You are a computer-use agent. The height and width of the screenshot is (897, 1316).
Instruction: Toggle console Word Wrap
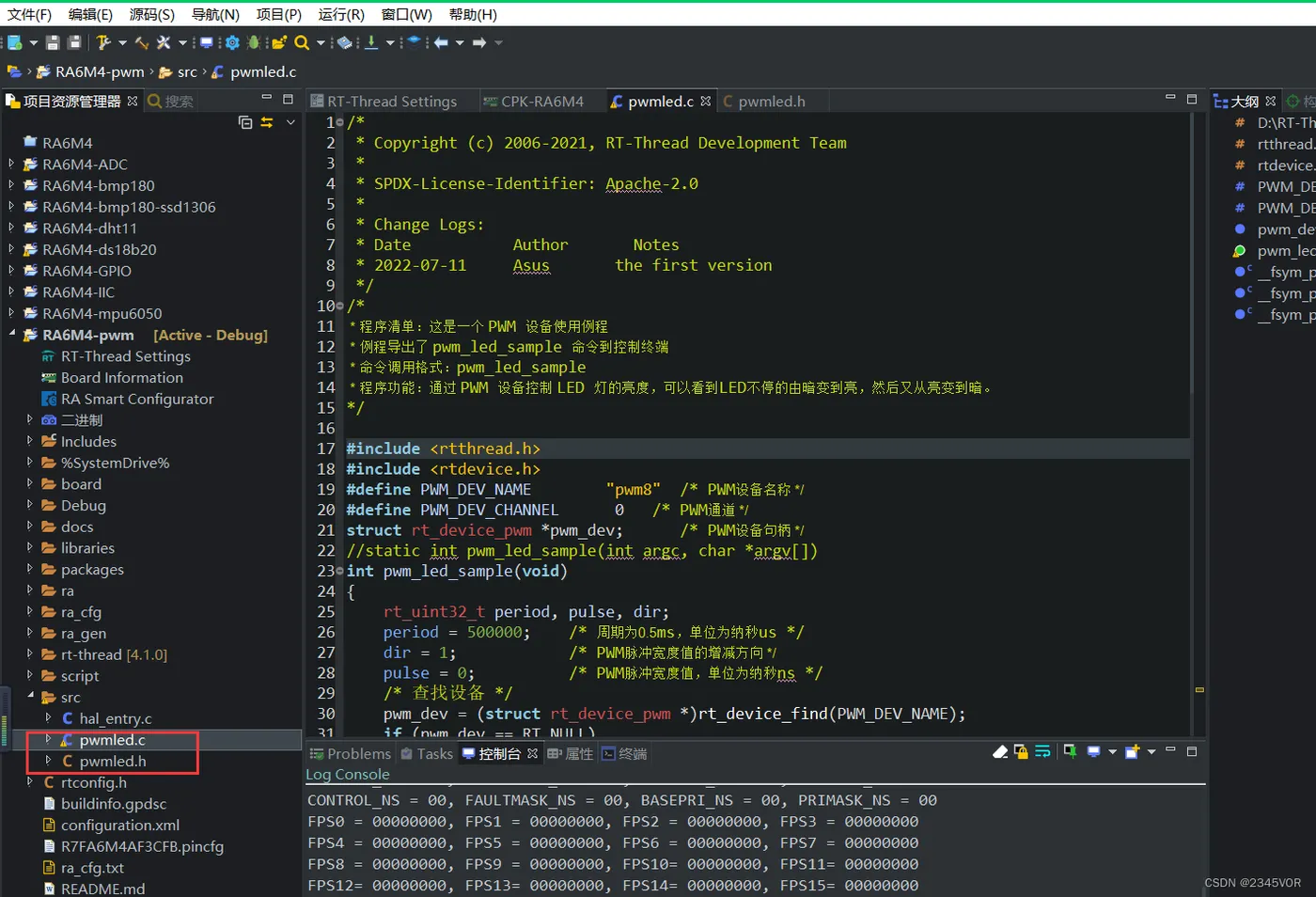(1042, 751)
